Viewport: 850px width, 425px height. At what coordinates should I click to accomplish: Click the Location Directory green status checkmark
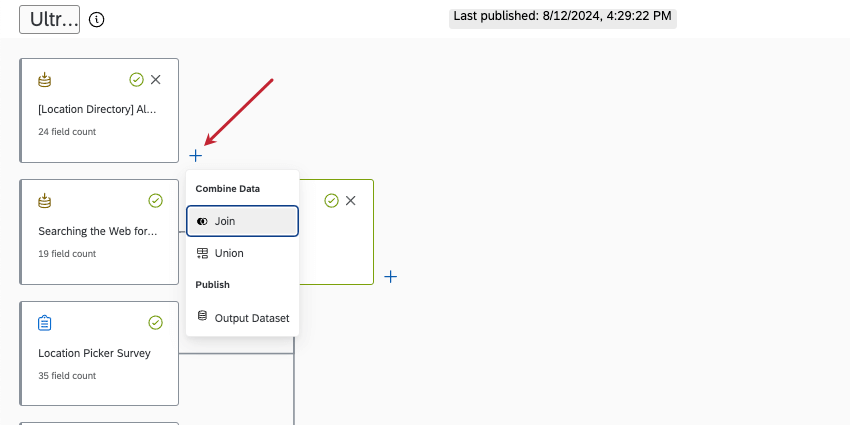tap(136, 80)
